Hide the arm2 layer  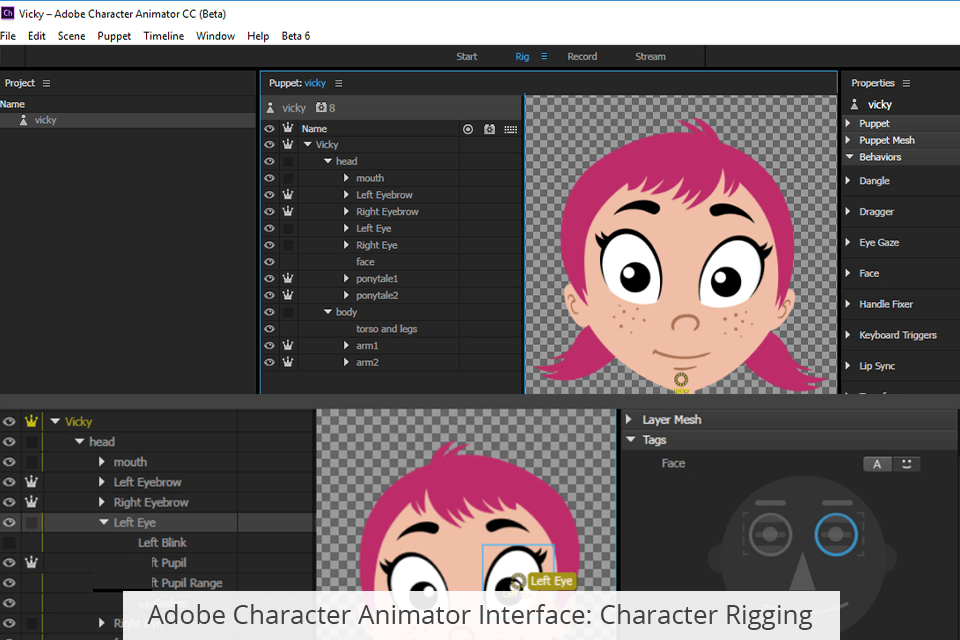pos(269,362)
